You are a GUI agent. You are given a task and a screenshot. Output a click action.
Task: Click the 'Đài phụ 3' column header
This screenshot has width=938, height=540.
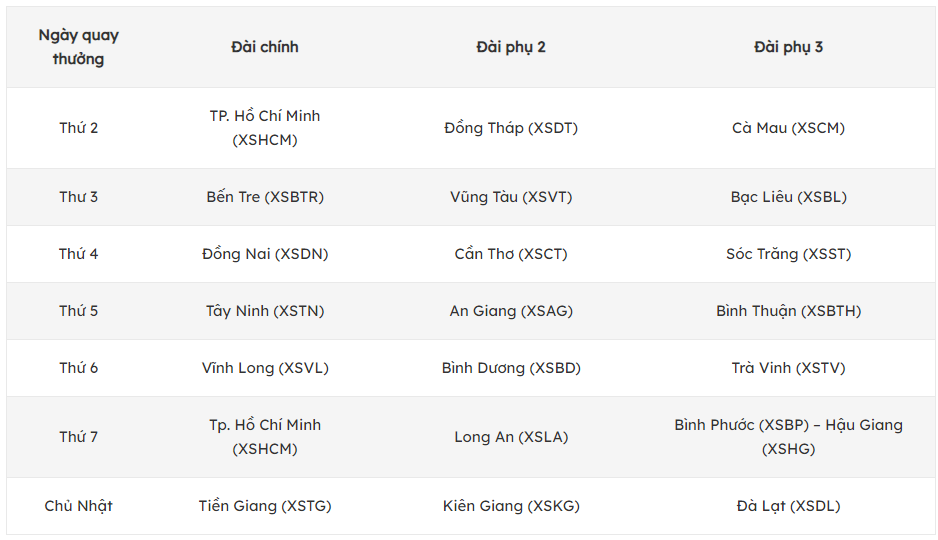[x=788, y=47]
